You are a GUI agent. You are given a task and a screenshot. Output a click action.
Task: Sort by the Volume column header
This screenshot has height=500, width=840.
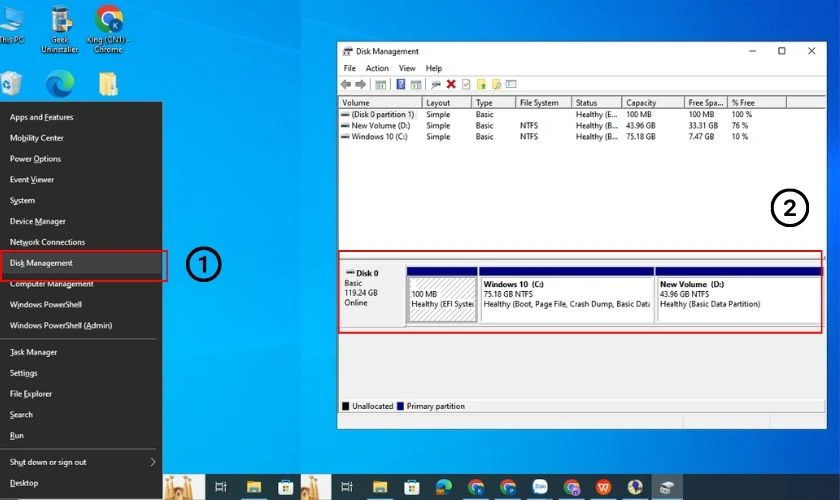[380, 102]
